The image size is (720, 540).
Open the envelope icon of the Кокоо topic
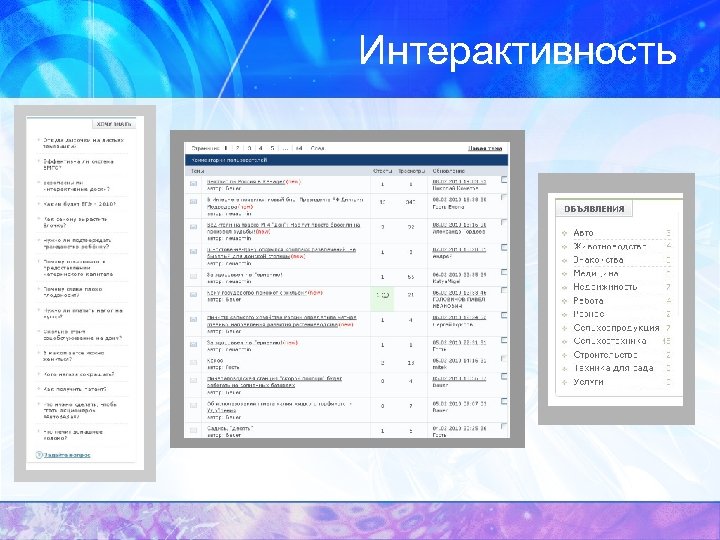tap(193, 362)
